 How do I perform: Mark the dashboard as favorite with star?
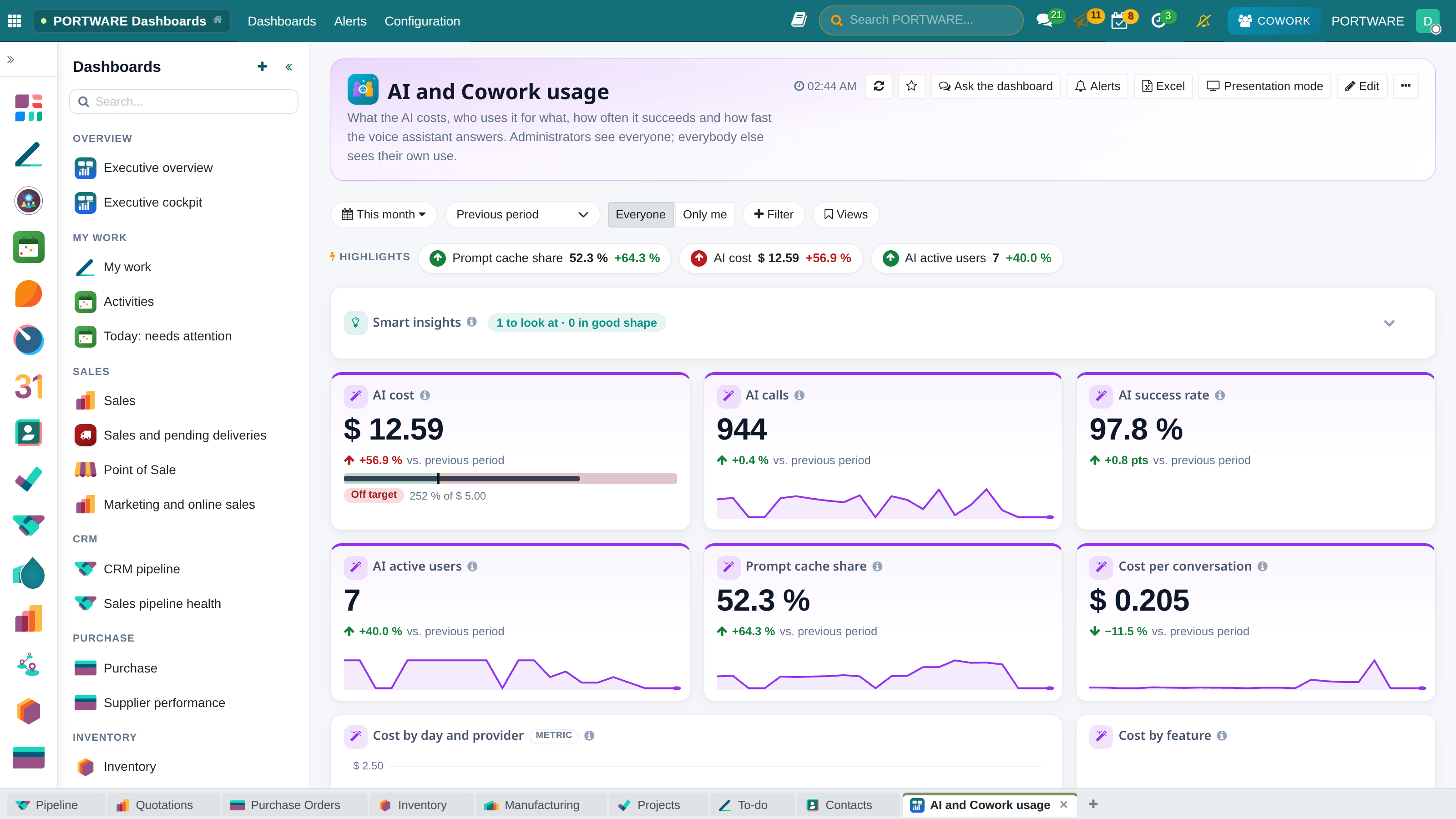pos(911,86)
